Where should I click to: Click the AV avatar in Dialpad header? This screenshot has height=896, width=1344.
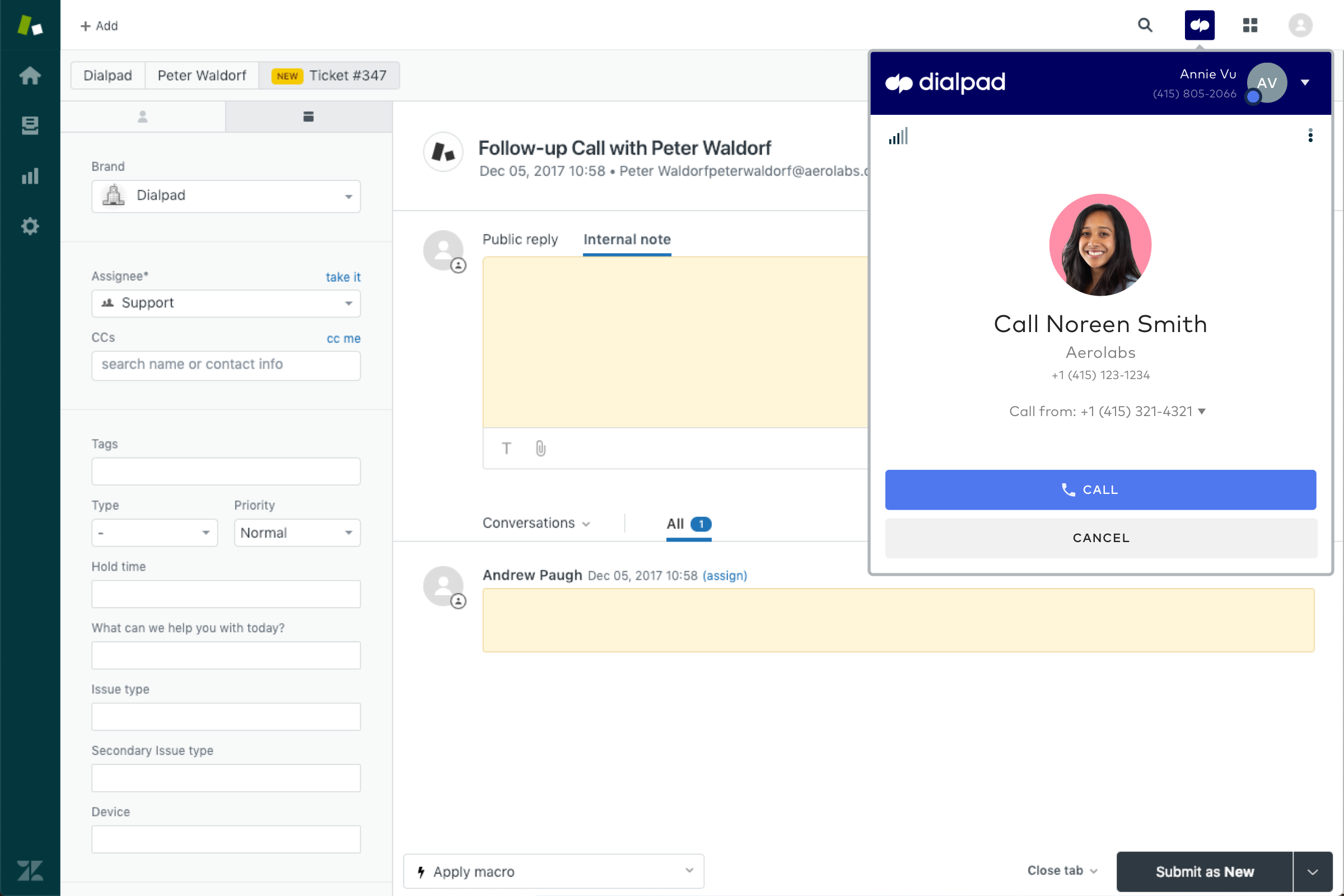click(x=1266, y=83)
